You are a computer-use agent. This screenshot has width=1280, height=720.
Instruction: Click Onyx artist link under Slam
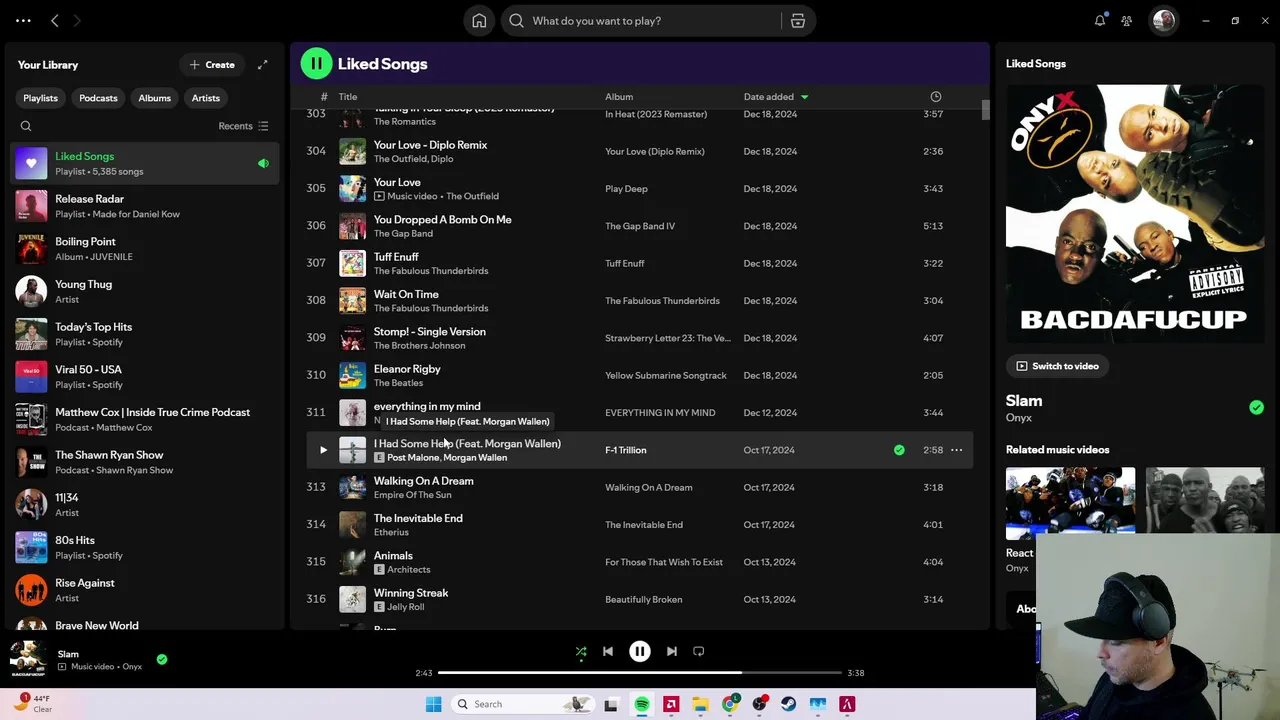[1019, 418]
